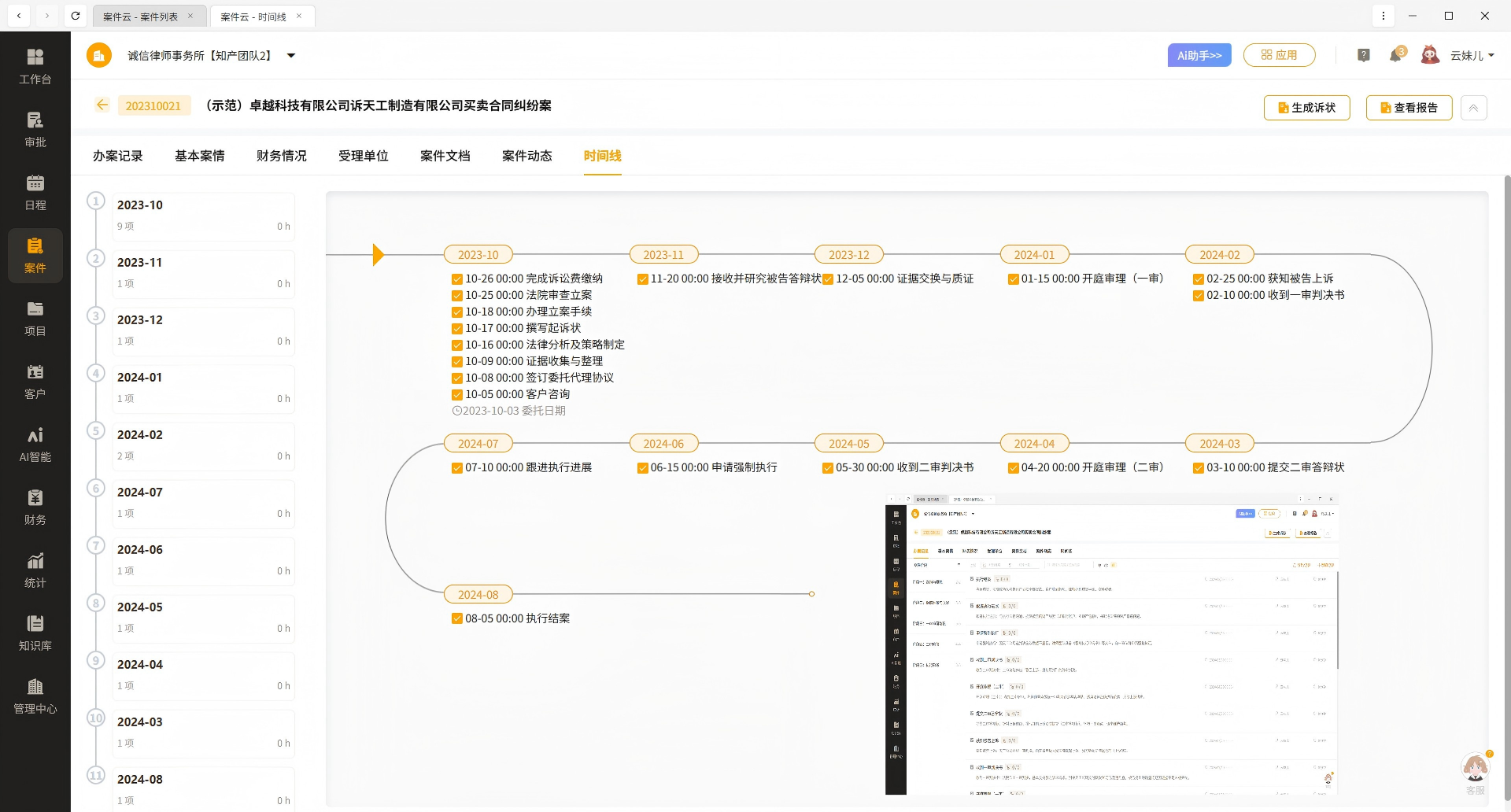Select the 财务 finance icon
The width and height of the screenshot is (1511, 812).
(x=35, y=507)
